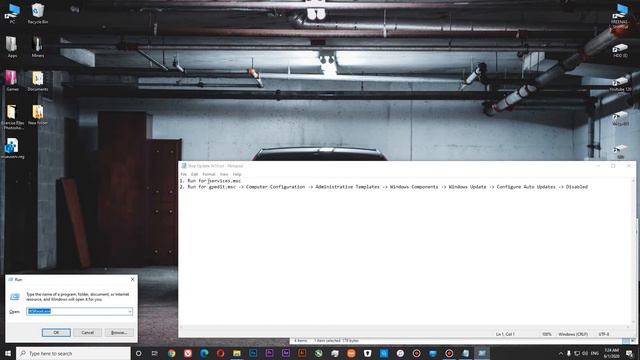
Task: Open File Explorer on the taskbar
Action: pos(237,353)
